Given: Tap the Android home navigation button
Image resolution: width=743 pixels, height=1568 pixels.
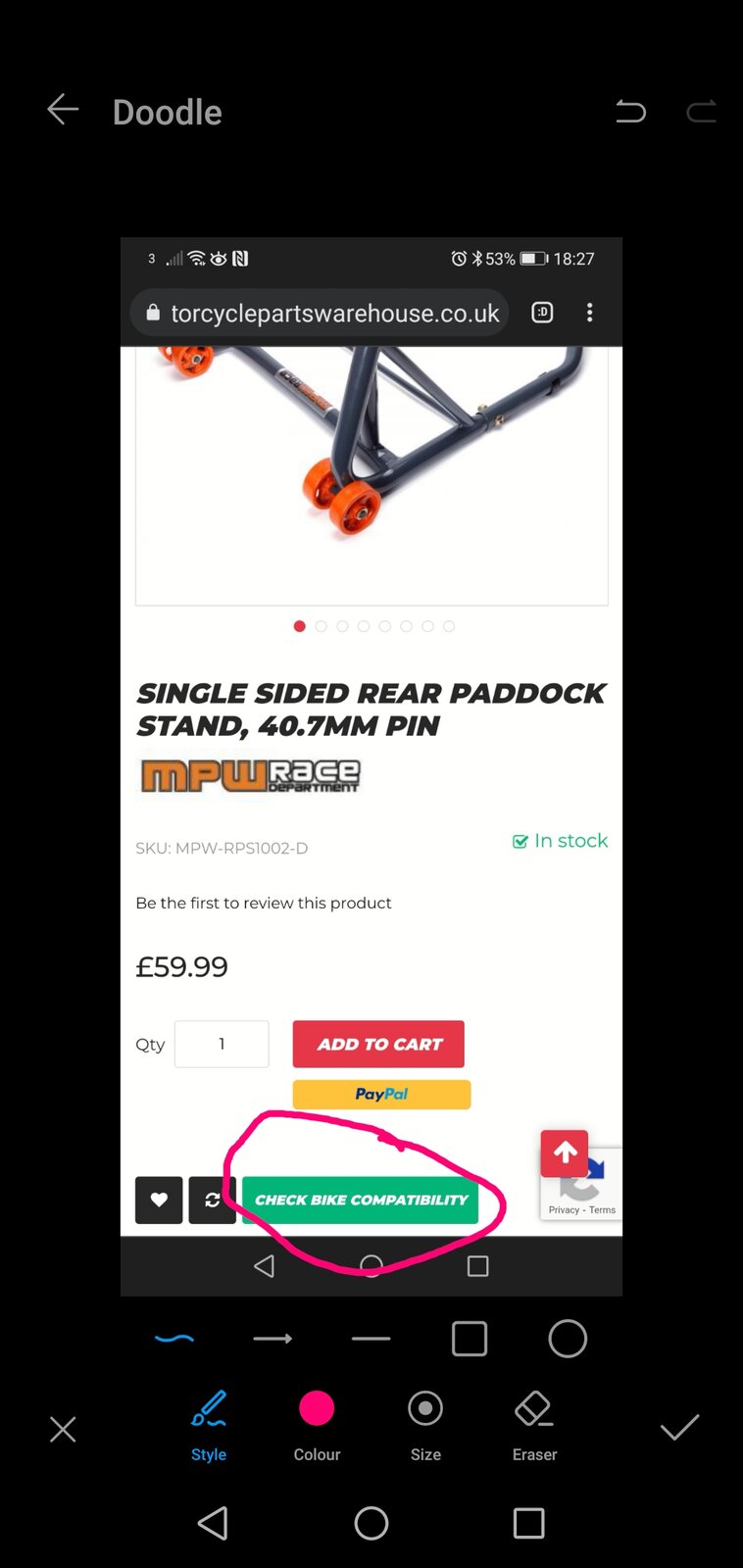Looking at the screenshot, I should tap(371, 1524).
